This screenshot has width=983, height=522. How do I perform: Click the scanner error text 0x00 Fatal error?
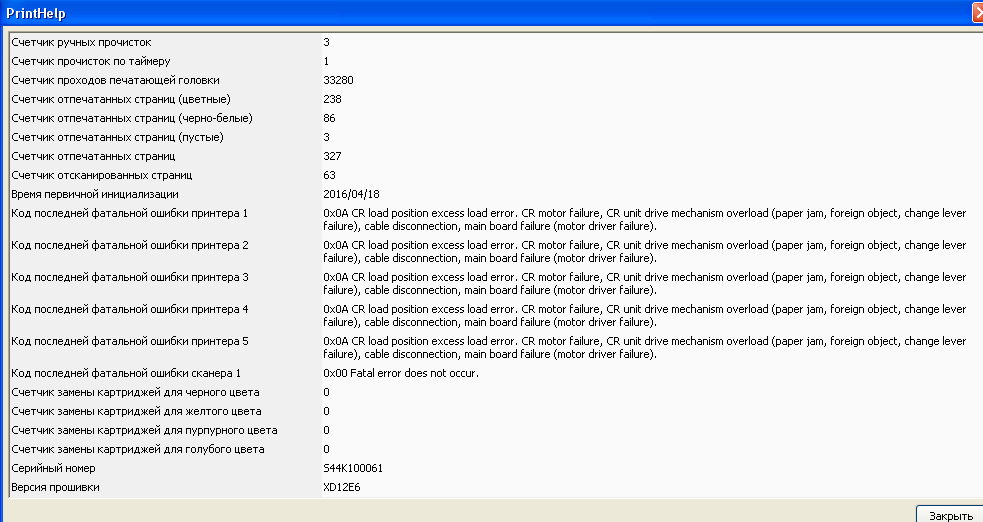coord(401,373)
